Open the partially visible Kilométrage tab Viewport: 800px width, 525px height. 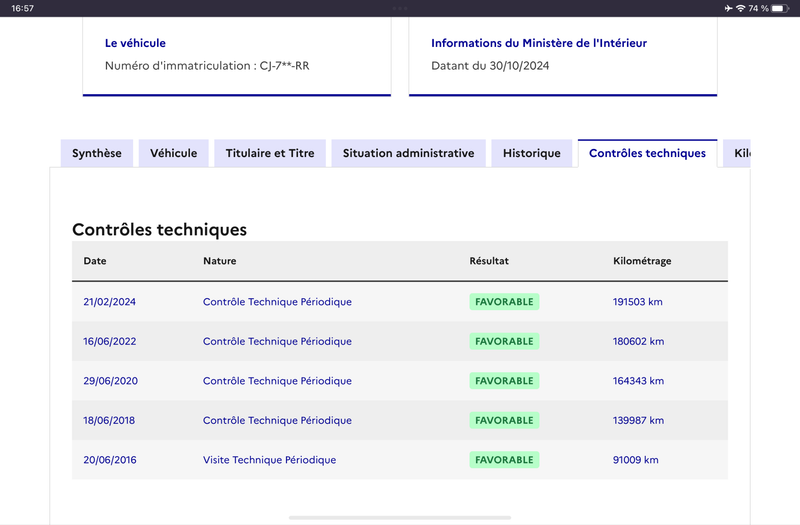[x=737, y=153]
